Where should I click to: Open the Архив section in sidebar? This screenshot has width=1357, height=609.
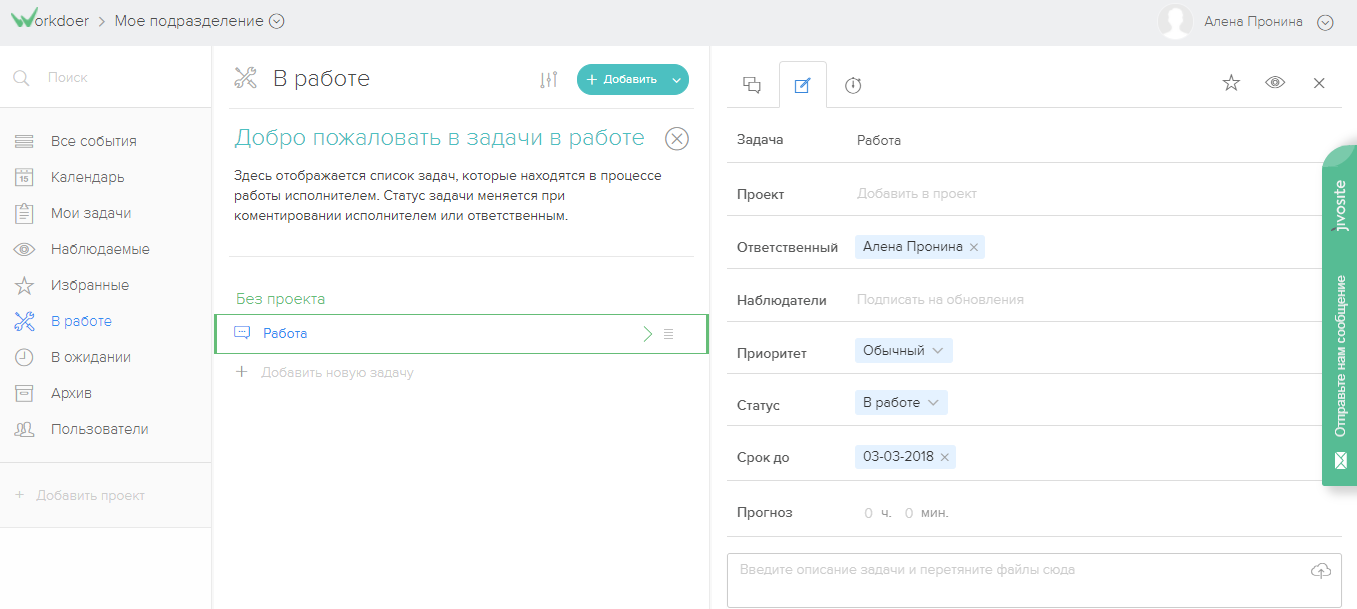click(78, 393)
